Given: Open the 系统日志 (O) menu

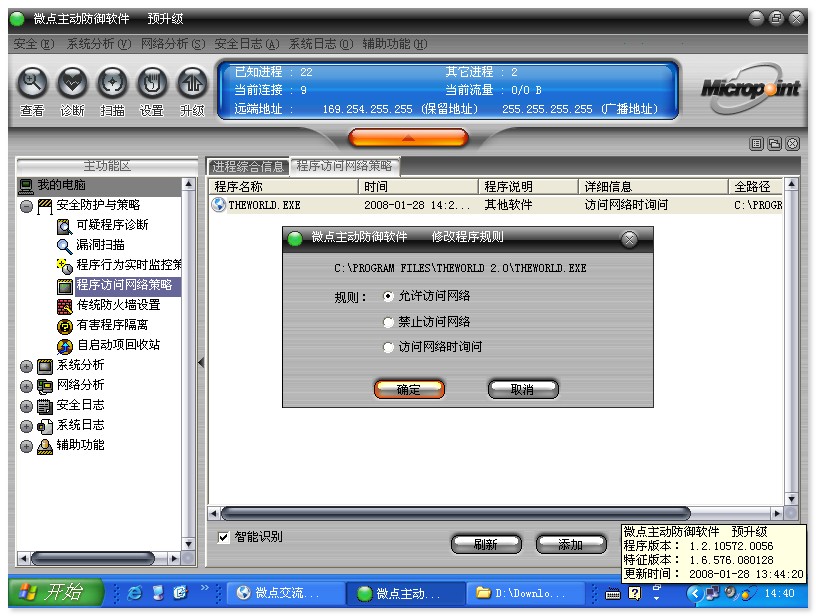Looking at the screenshot, I should [x=321, y=44].
